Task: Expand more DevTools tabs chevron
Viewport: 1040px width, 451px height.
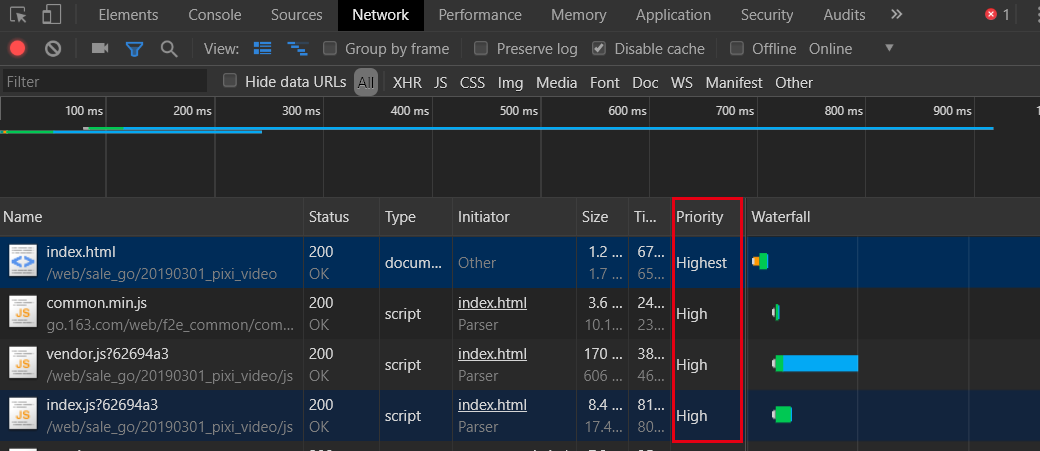Action: point(897,15)
